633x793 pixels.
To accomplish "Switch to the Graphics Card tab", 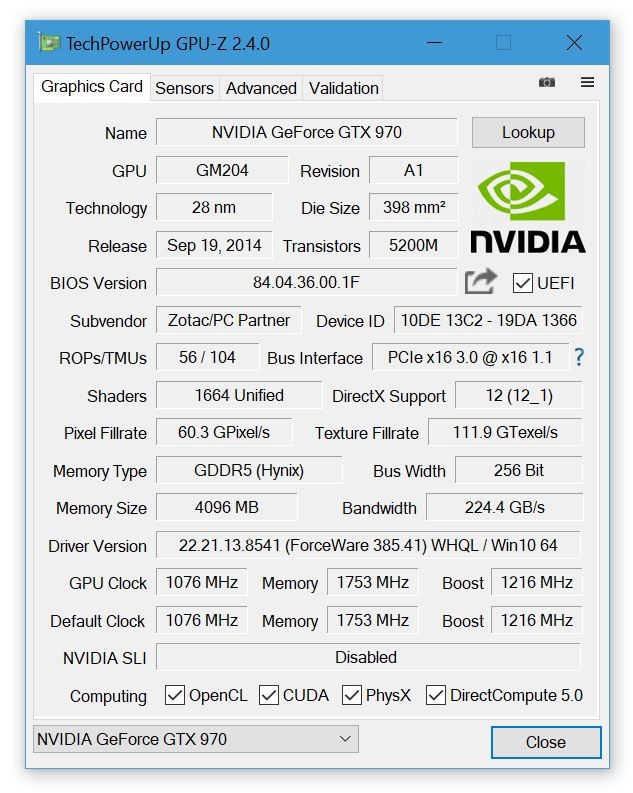I will pos(92,87).
